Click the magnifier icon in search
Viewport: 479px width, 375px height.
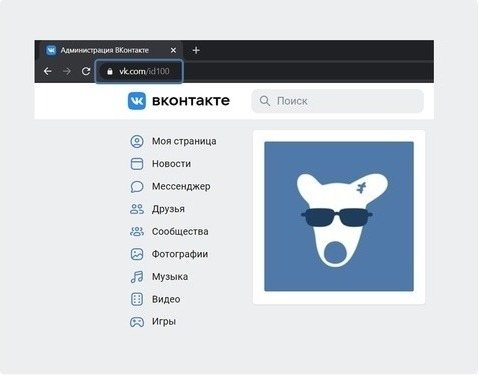point(265,101)
